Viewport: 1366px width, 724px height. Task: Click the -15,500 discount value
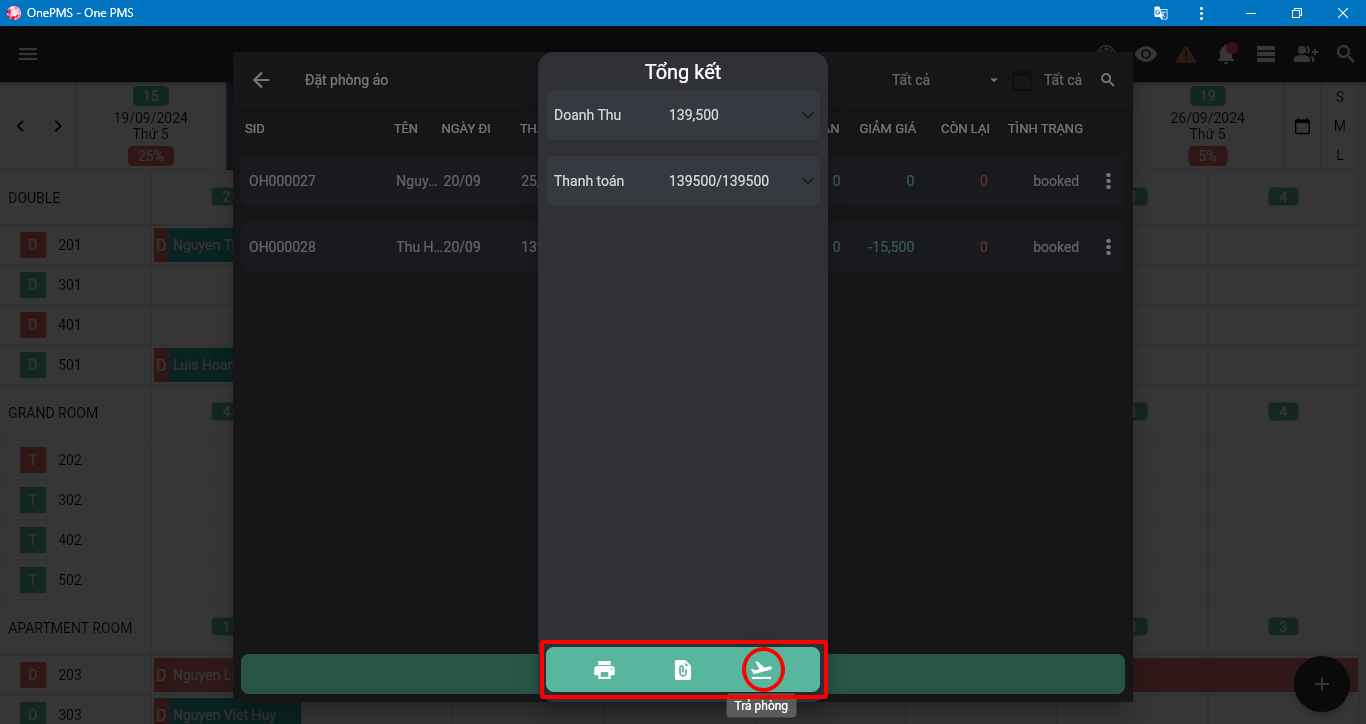coord(890,247)
